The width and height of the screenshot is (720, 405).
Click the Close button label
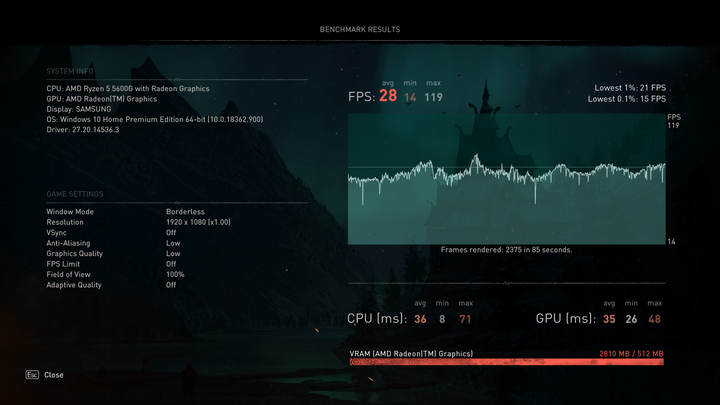[54, 375]
